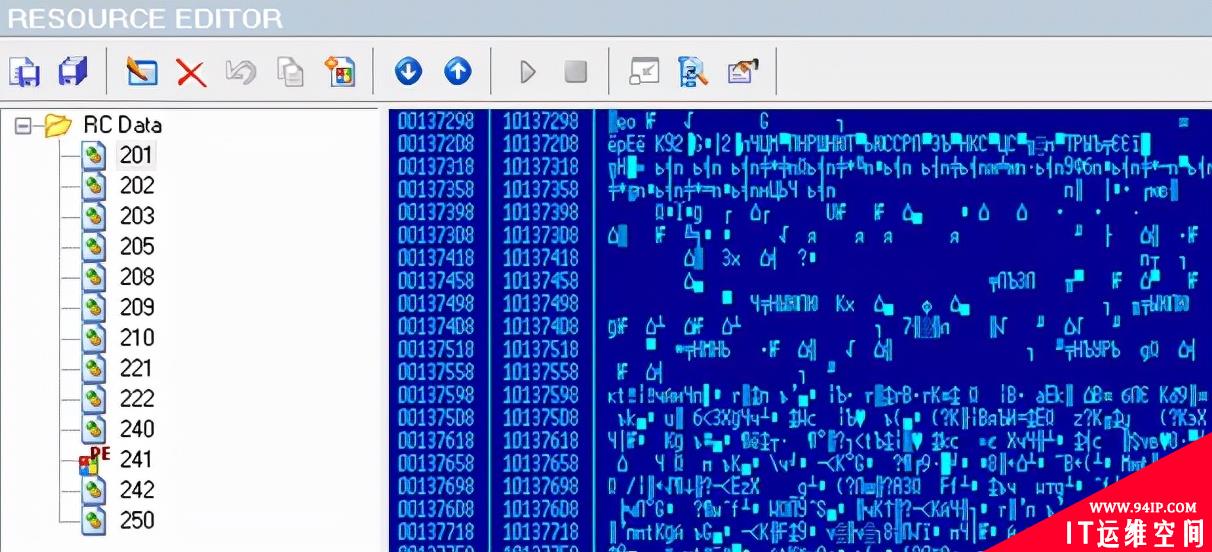Click address 10137598 in second column
This screenshot has height=552, width=1212.
tap(540, 395)
